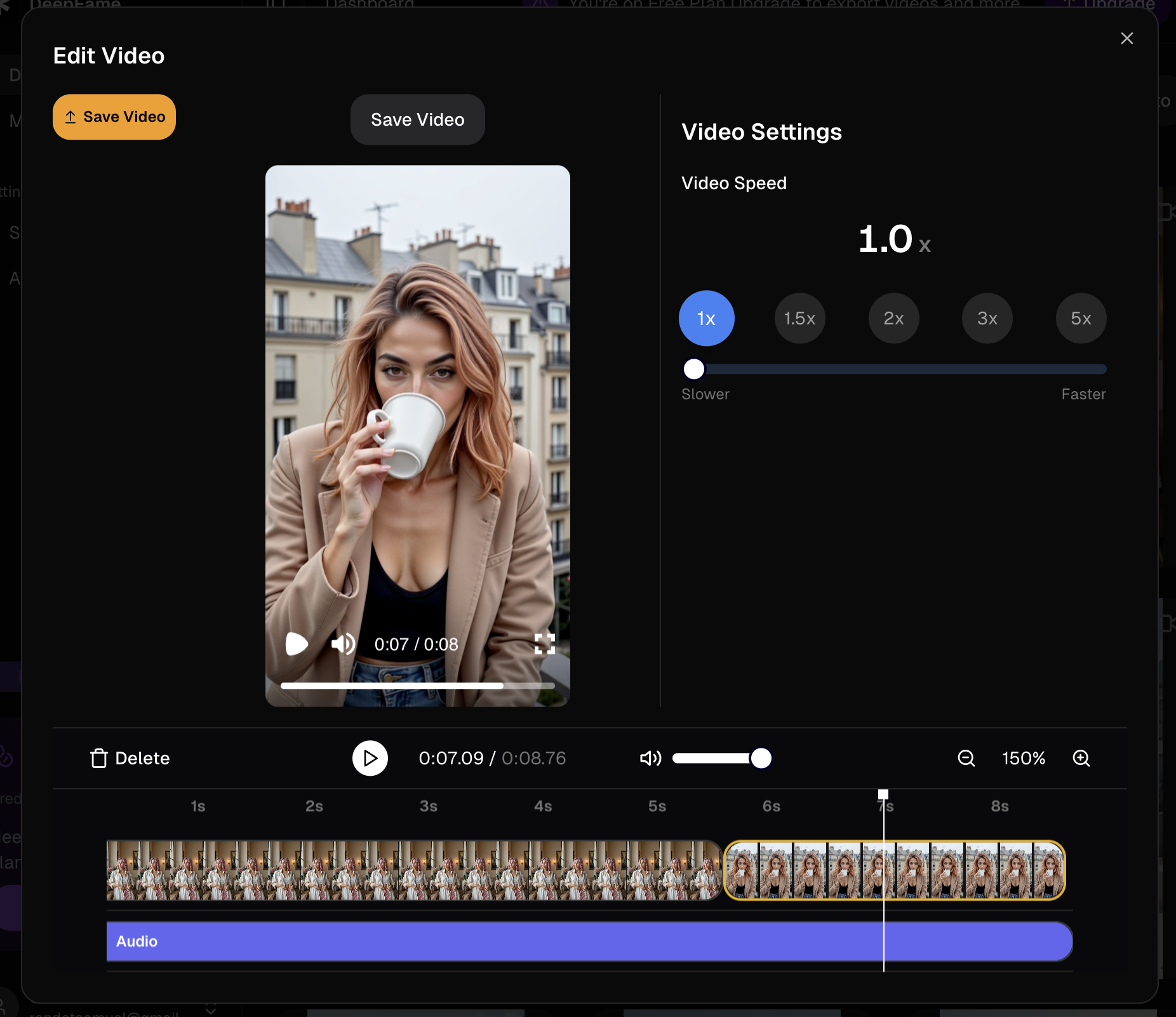Zoom in the timeline
Image resolution: width=1176 pixels, height=1017 pixels.
point(1081,758)
